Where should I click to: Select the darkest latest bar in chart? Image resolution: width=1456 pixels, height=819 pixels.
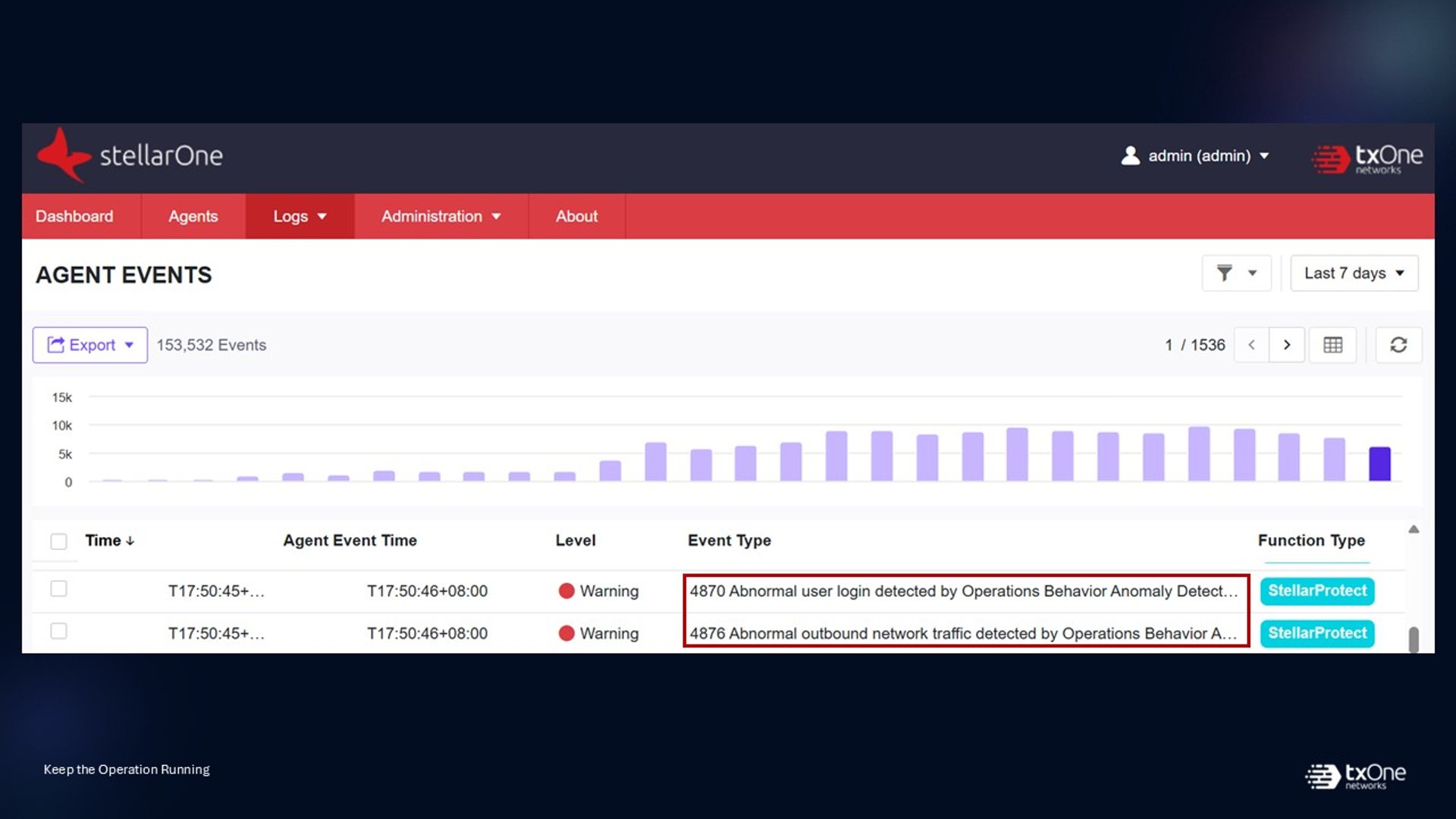click(x=1379, y=463)
